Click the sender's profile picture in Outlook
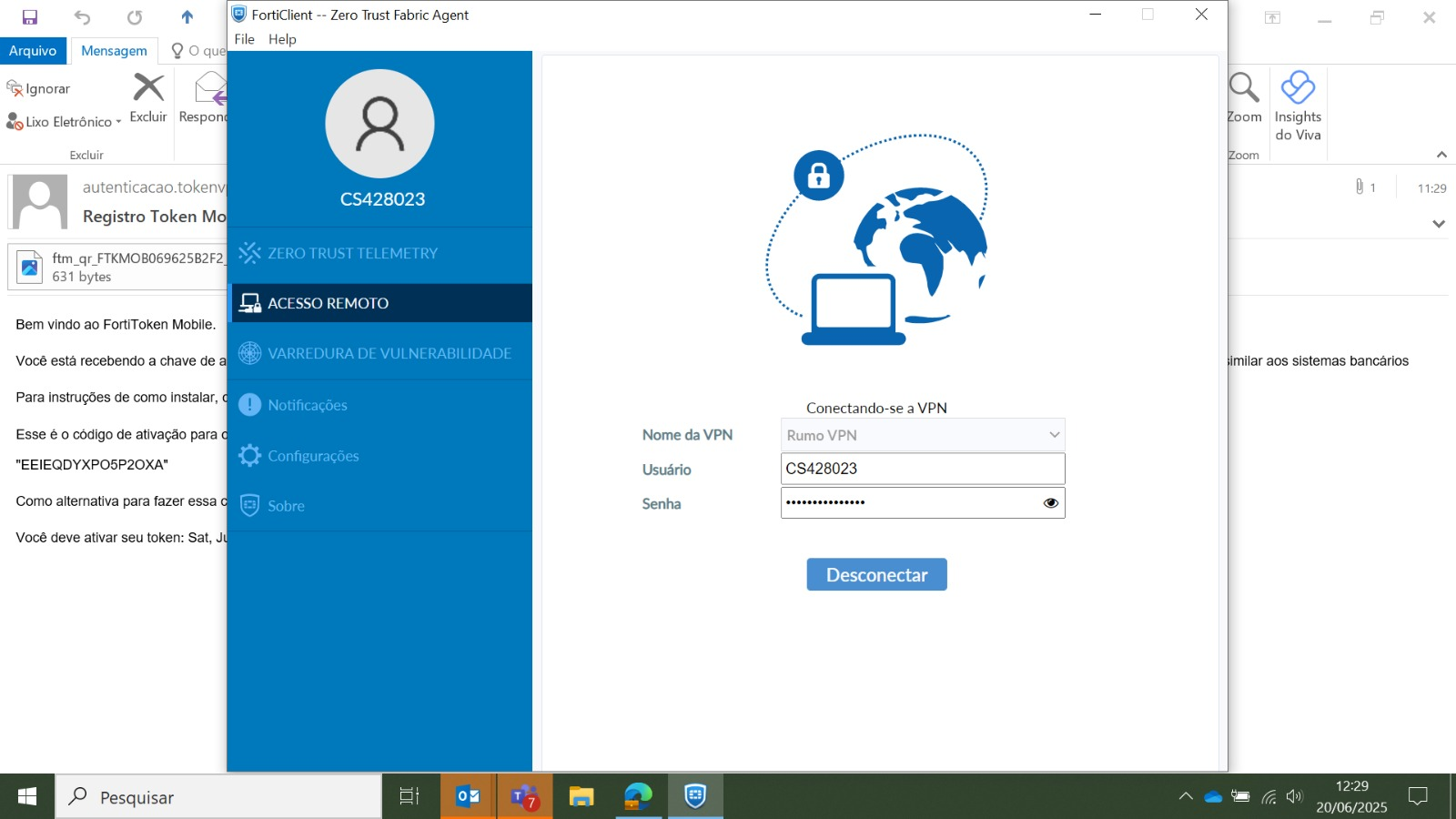The image size is (1456, 819). [39, 202]
